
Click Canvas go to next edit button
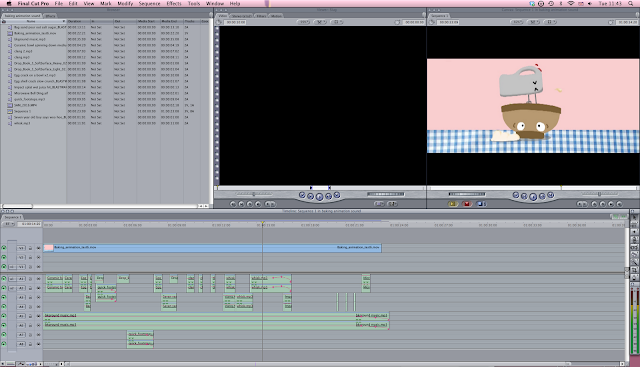[551, 195]
